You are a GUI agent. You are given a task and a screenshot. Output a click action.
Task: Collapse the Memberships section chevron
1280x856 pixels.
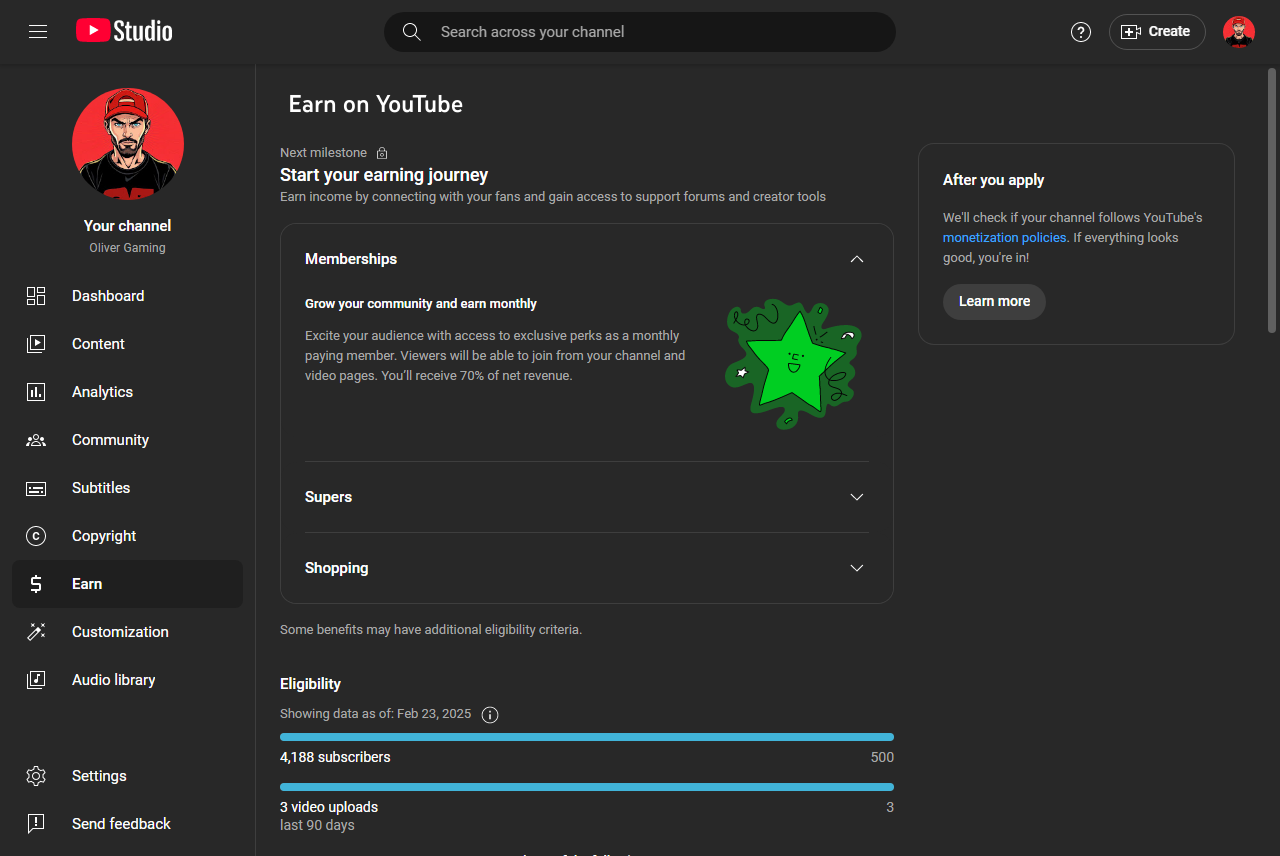857,259
